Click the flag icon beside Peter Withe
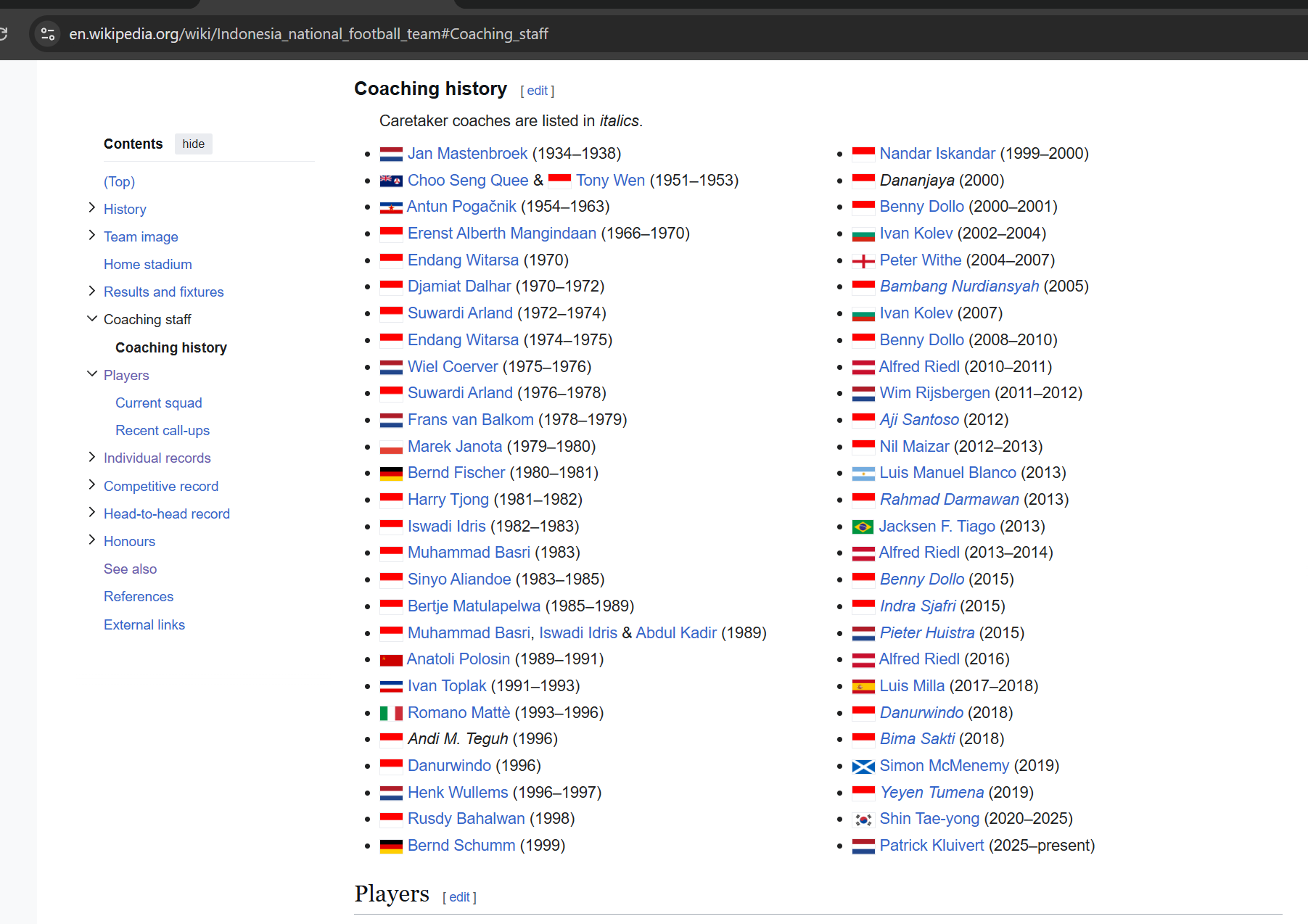The width and height of the screenshot is (1308, 924). tap(863, 261)
